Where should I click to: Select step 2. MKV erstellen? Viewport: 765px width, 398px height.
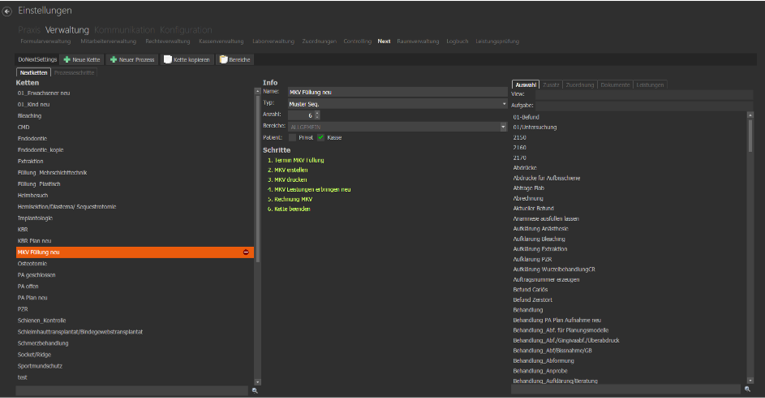[x=287, y=170]
